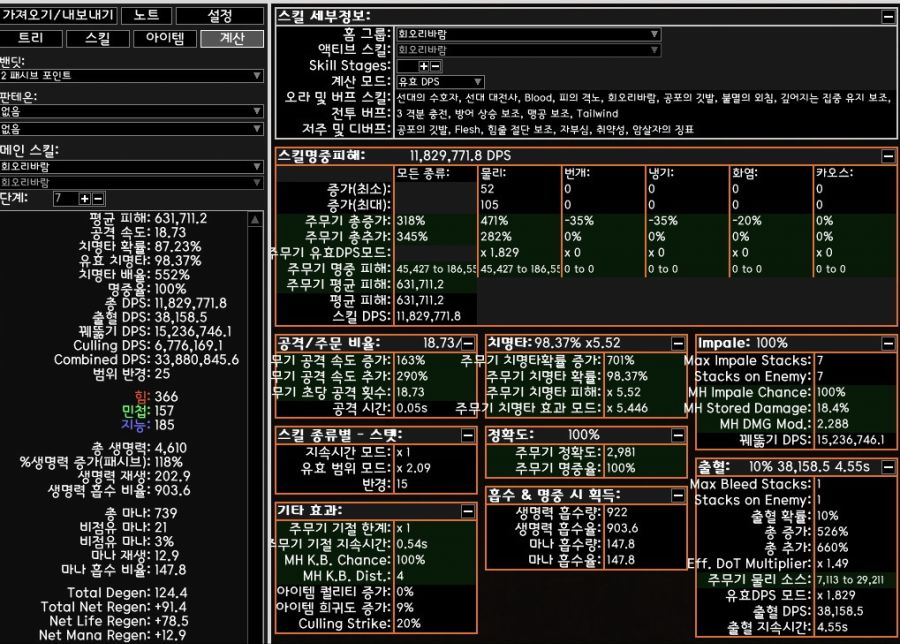
Task: Collapse the 치명타 section
Action: point(678,343)
